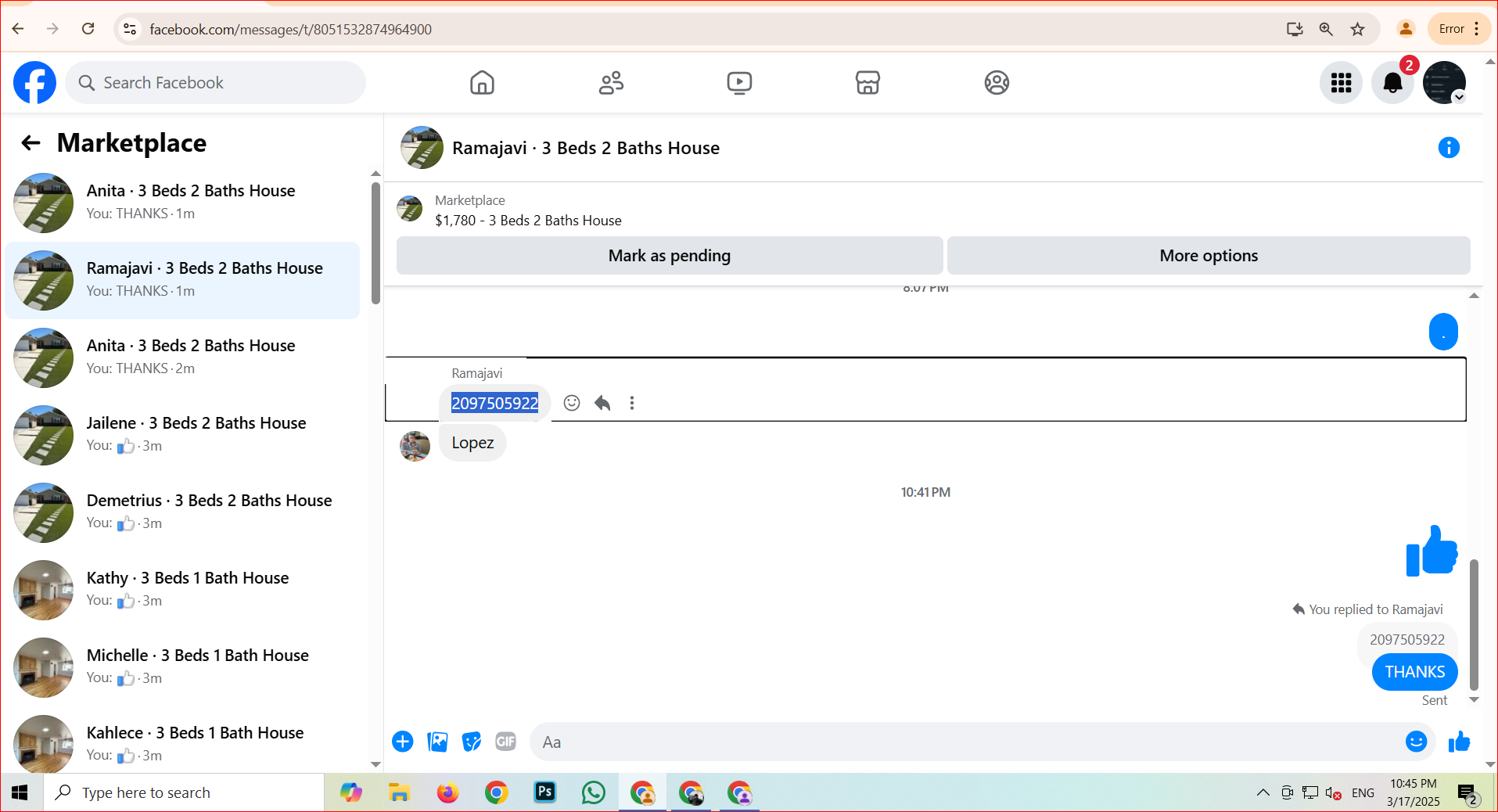Open conversation information icon
The height and width of the screenshot is (812, 1498).
click(x=1449, y=147)
